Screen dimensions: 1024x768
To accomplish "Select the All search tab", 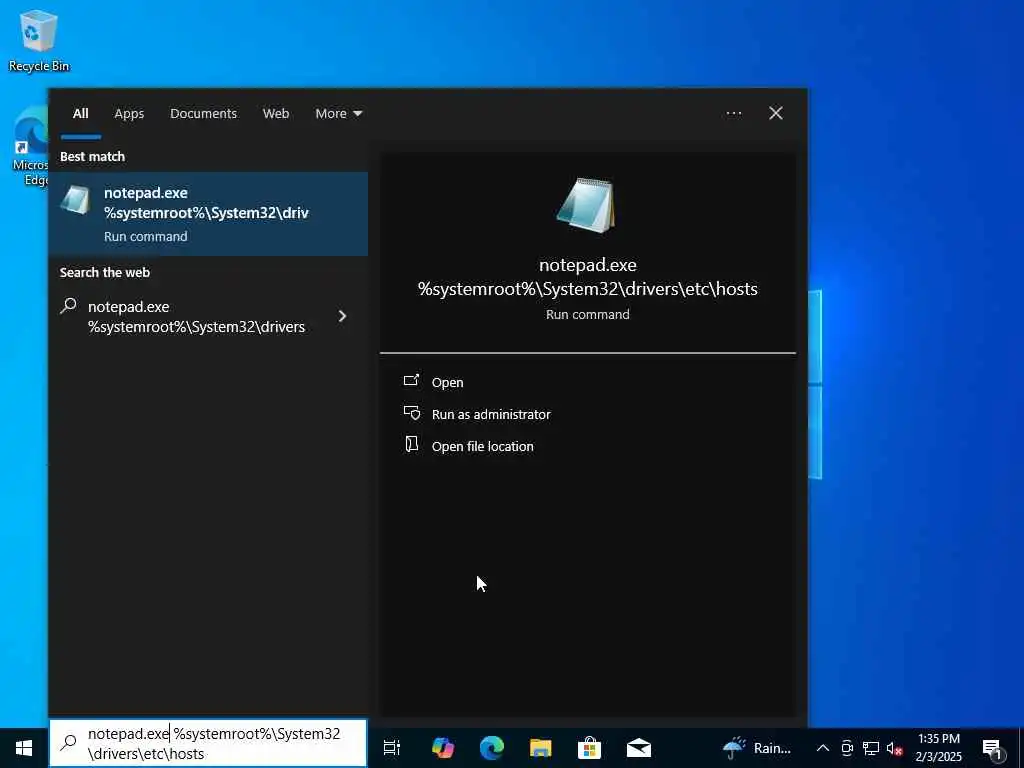I will pyautogui.click(x=80, y=114).
